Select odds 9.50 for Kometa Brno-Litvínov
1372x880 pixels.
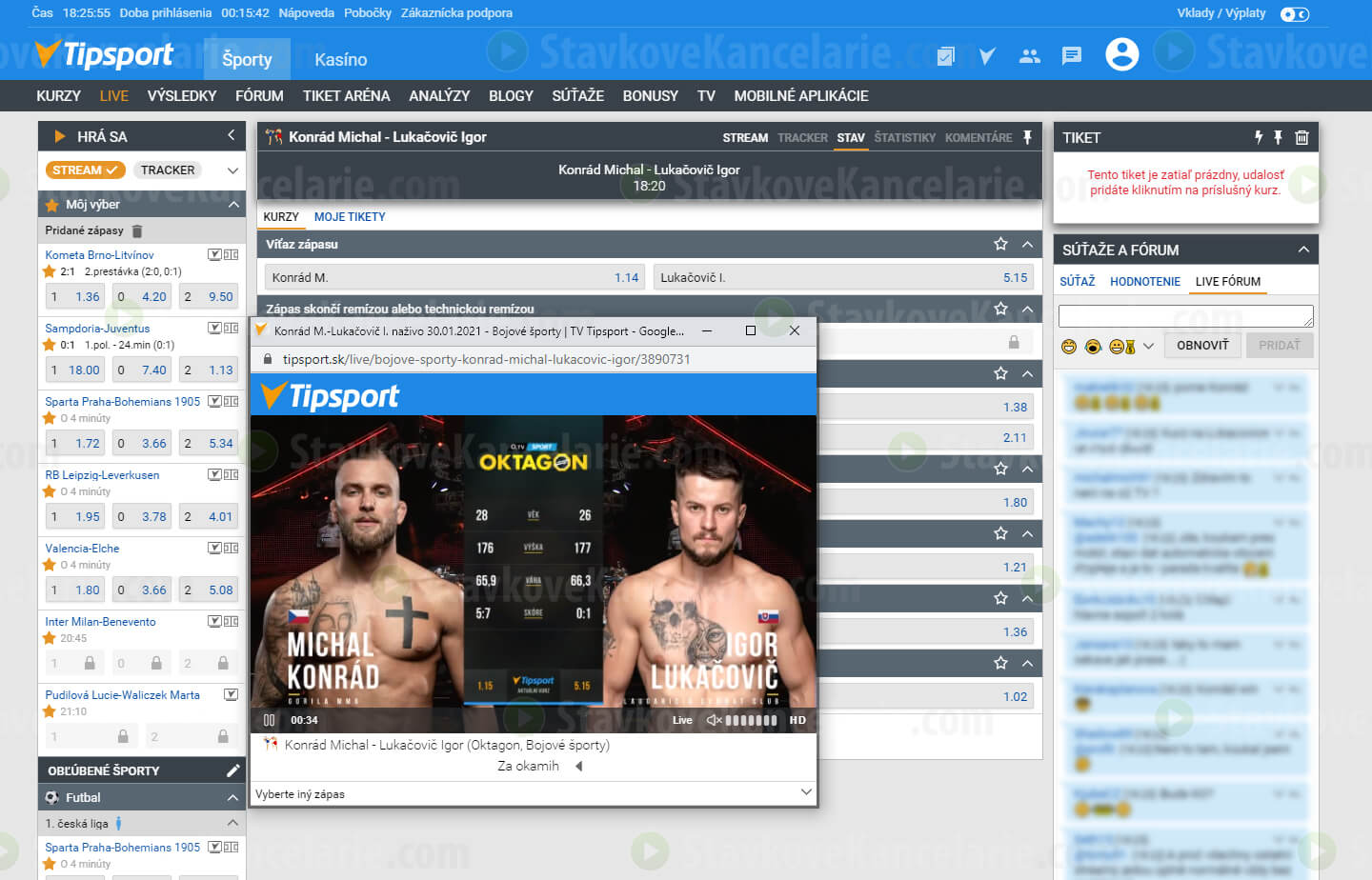point(211,296)
